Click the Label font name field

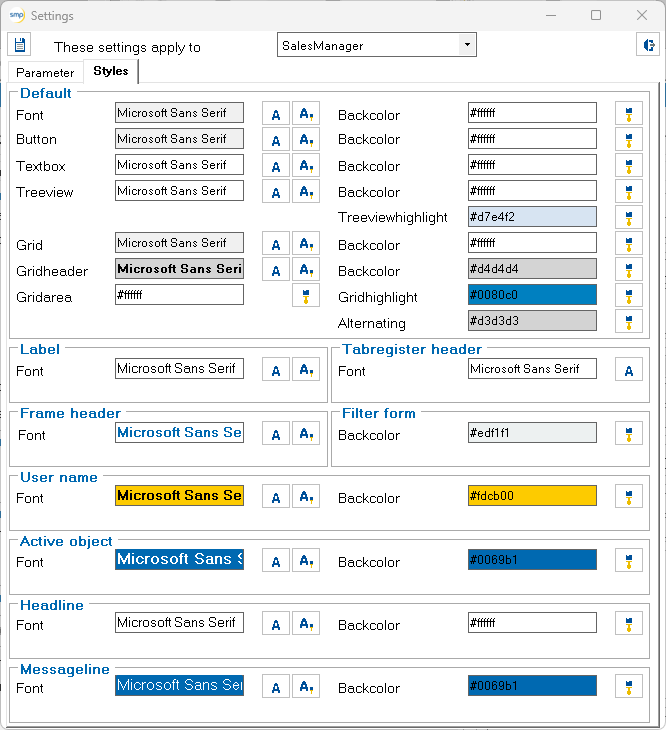click(x=179, y=369)
